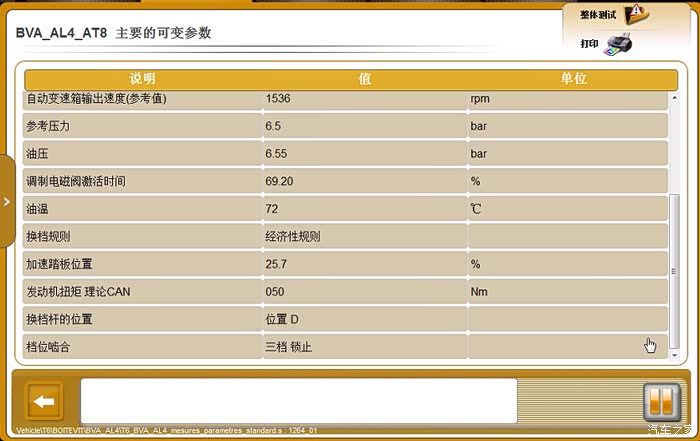Click the 说明 column header
Screen dimensions: 700x441
143,79
